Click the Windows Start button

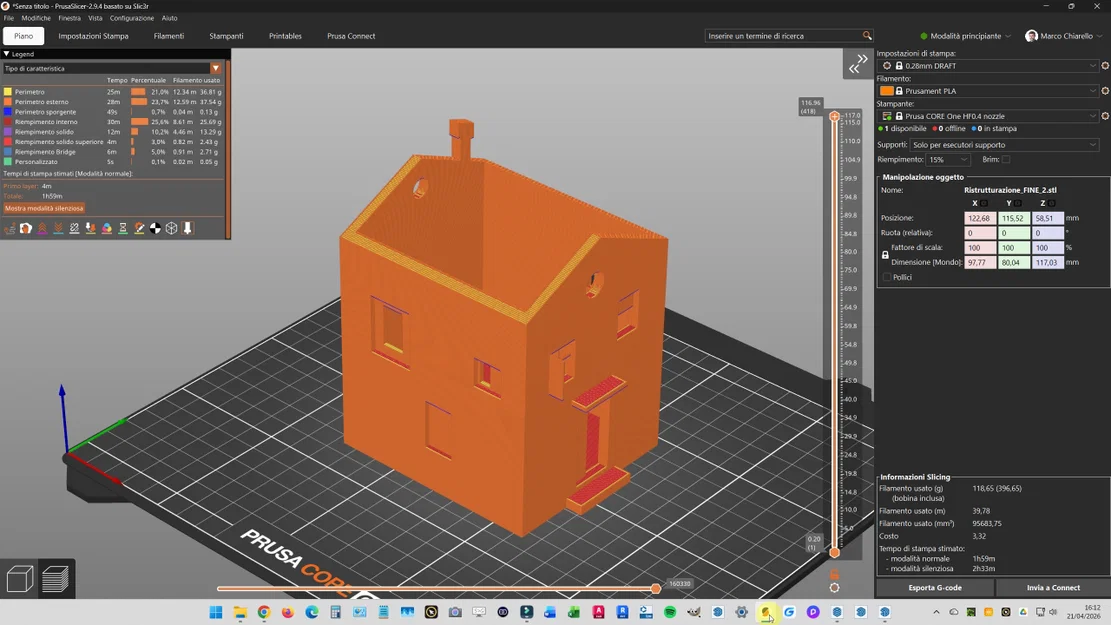pyautogui.click(x=216, y=612)
